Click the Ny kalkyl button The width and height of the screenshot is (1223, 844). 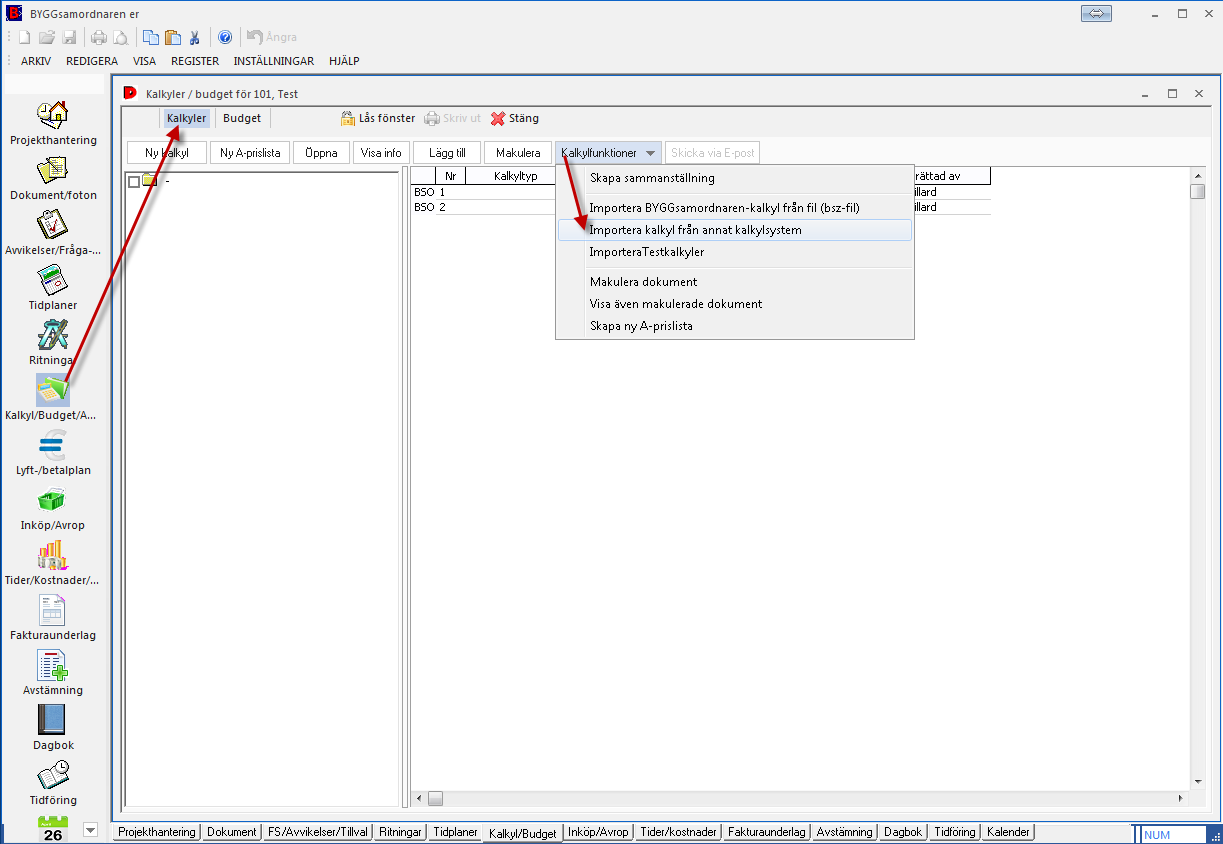click(167, 153)
